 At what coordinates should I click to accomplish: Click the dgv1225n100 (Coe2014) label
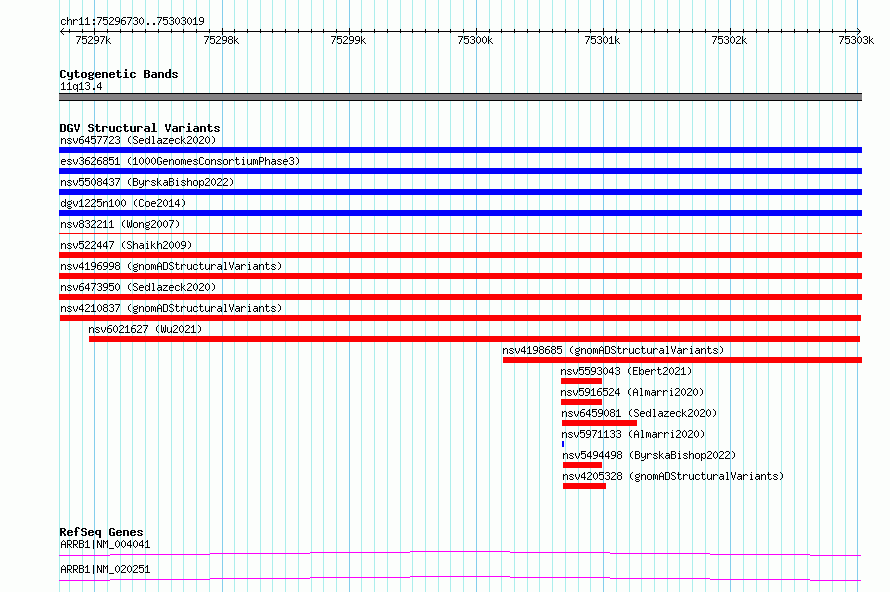click(x=123, y=203)
